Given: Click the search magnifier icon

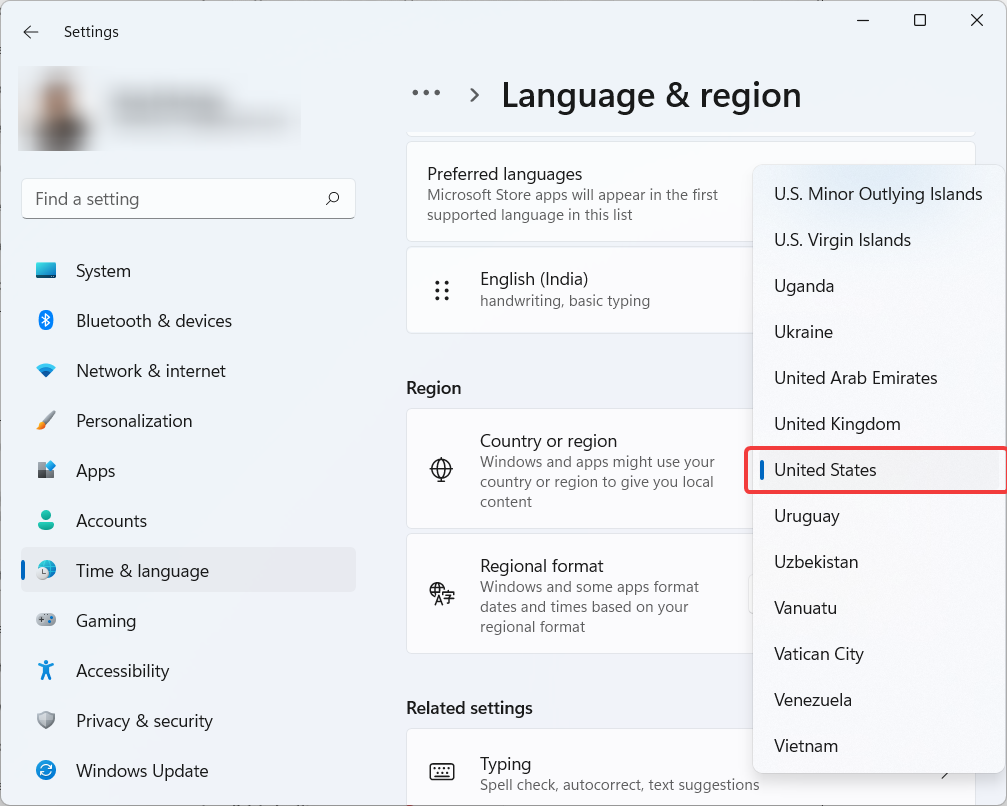Looking at the screenshot, I should (333, 198).
